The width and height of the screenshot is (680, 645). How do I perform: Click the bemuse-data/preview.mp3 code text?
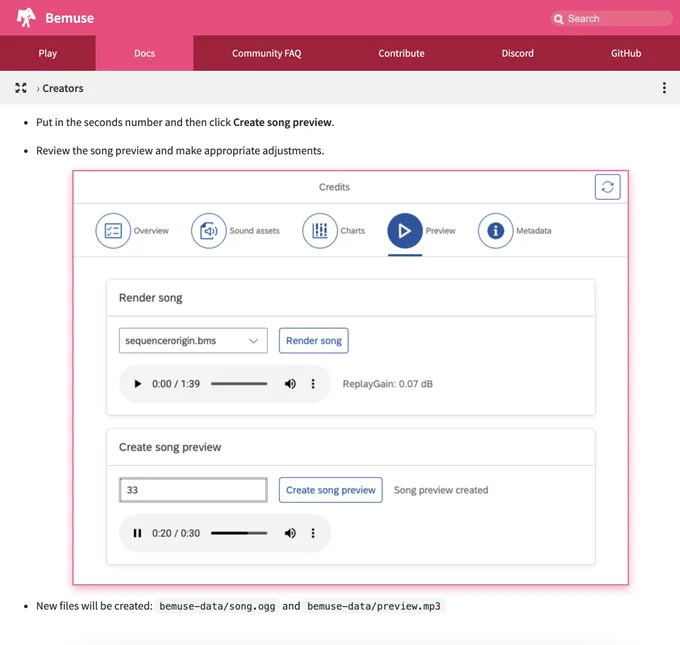[374, 606]
